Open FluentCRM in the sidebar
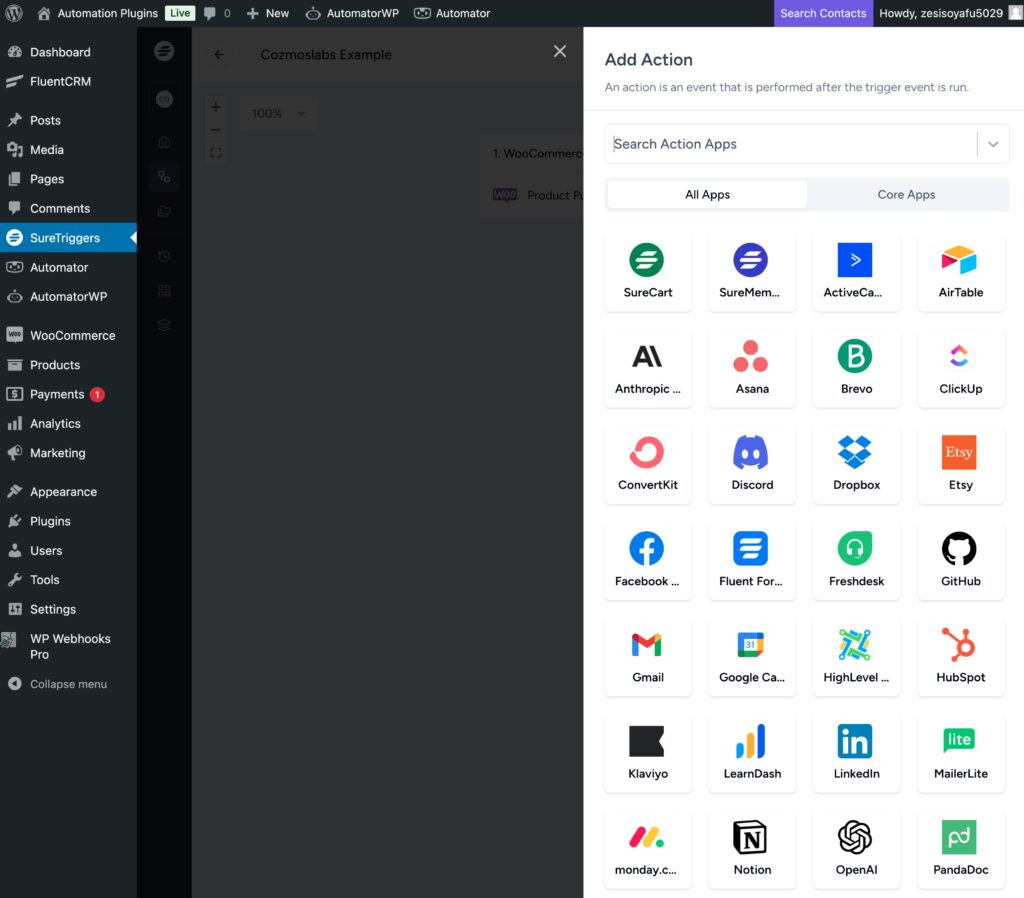Viewport: 1024px width, 898px height. pos(68,82)
